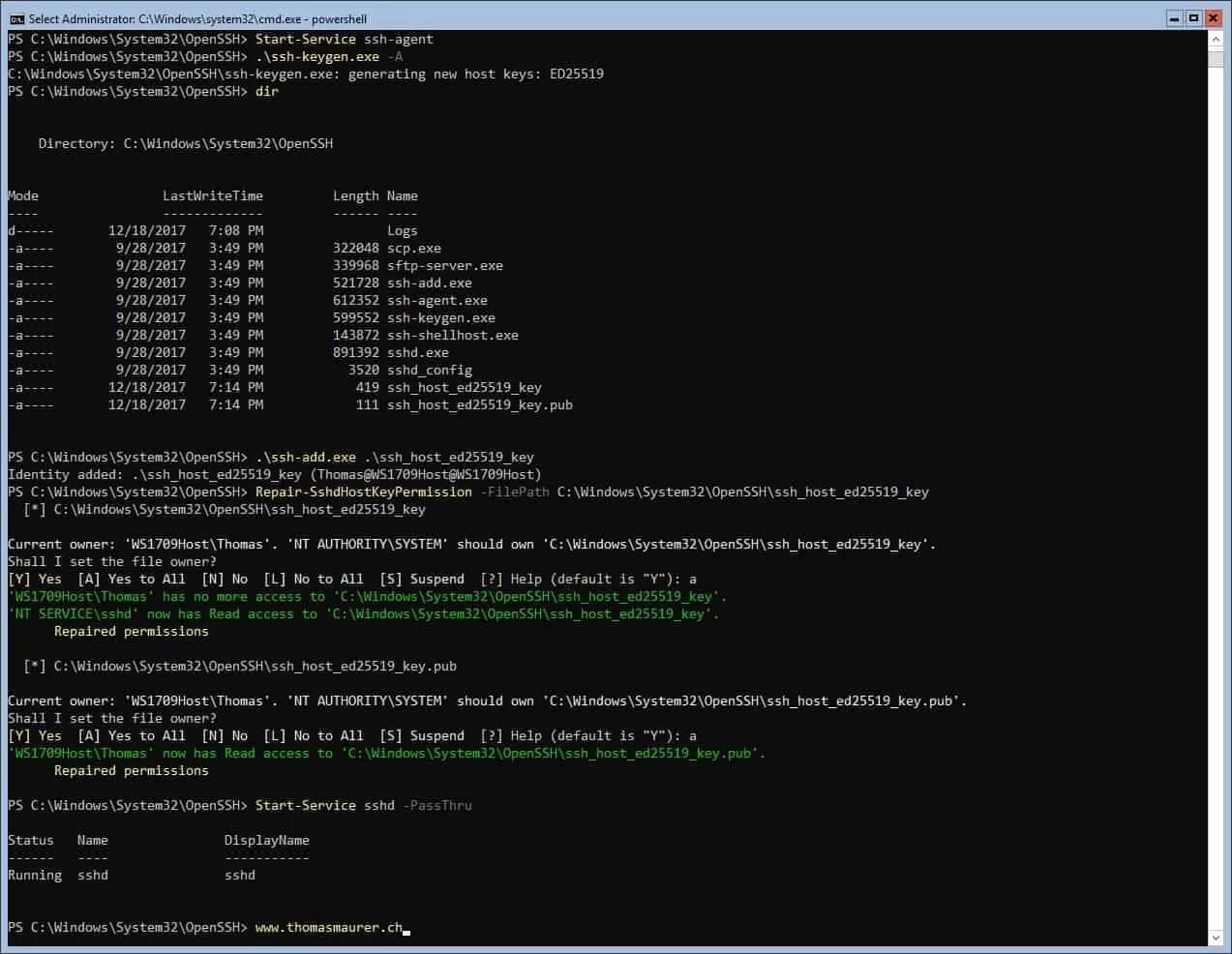The height and width of the screenshot is (954, 1232).
Task: Close the PowerShell window
Action: pyautogui.click(x=1213, y=18)
